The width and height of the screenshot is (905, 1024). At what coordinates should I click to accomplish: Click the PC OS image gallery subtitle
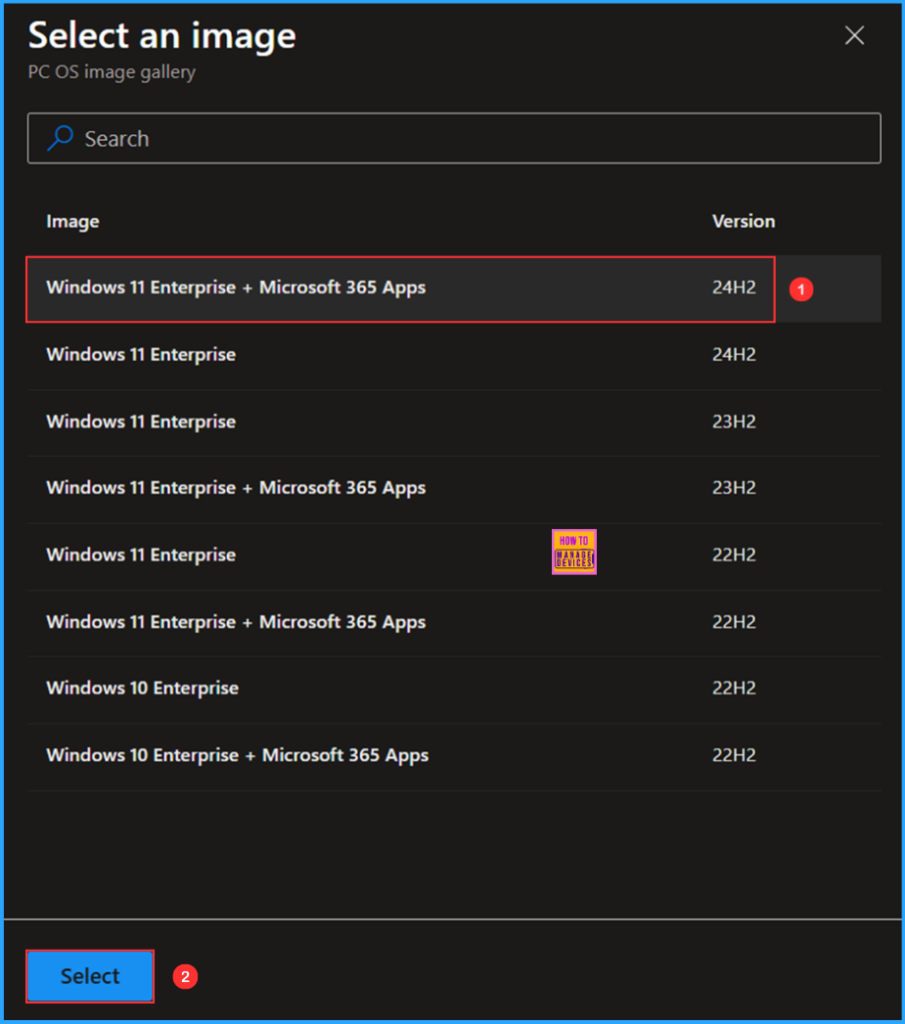pyautogui.click(x=112, y=72)
